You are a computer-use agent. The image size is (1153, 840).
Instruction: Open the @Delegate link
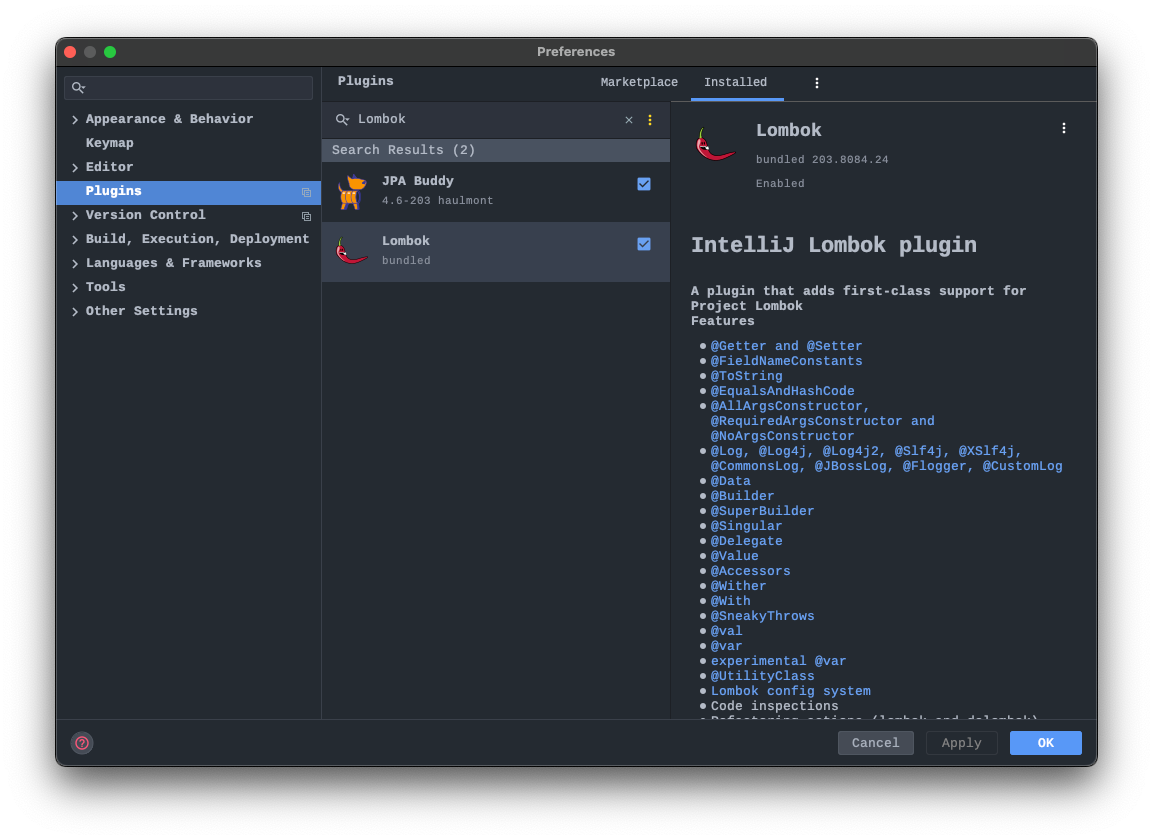(746, 541)
